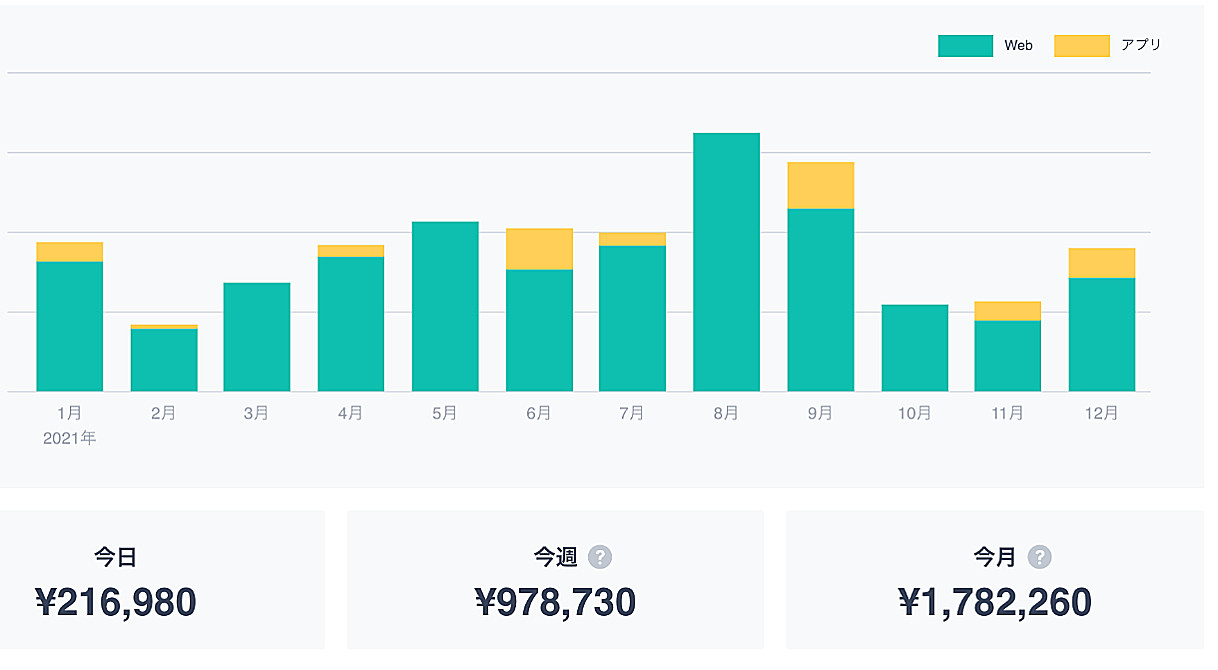Select the teal Web bar for 1月
The image size is (1218, 670).
(70, 327)
